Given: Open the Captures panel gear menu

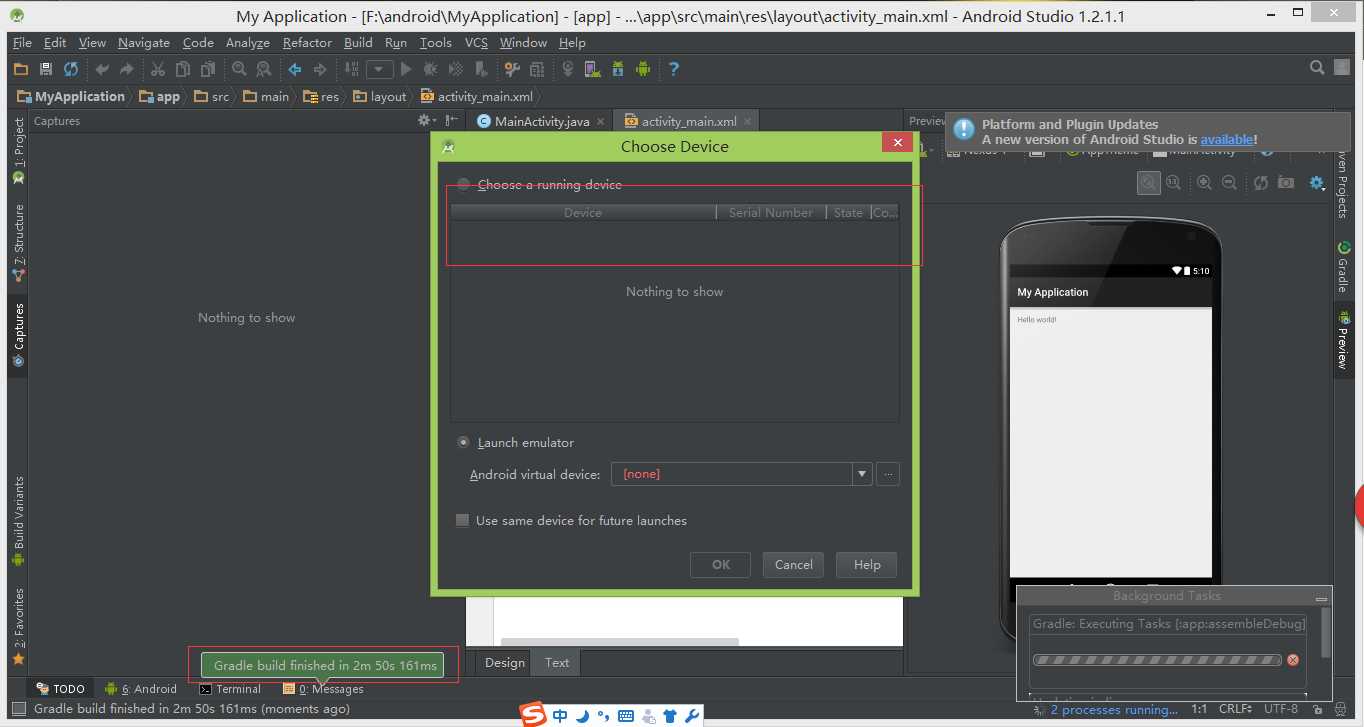Looking at the screenshot, I should (x=427, y=120).
